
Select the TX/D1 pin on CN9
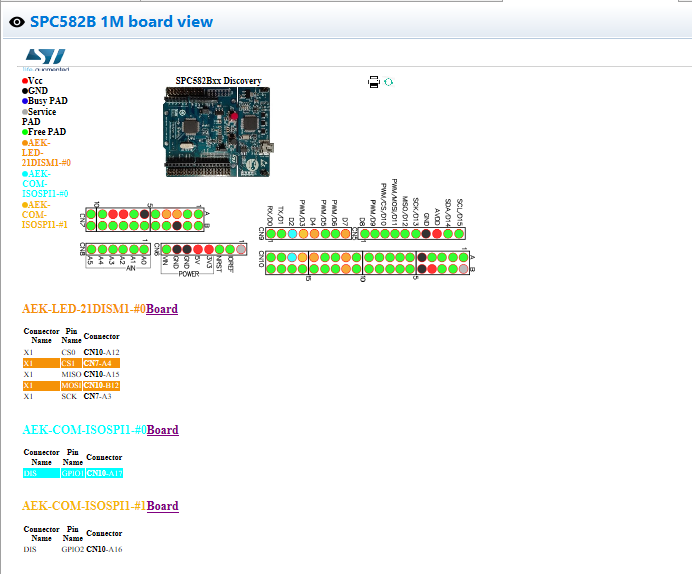point(282,233)
